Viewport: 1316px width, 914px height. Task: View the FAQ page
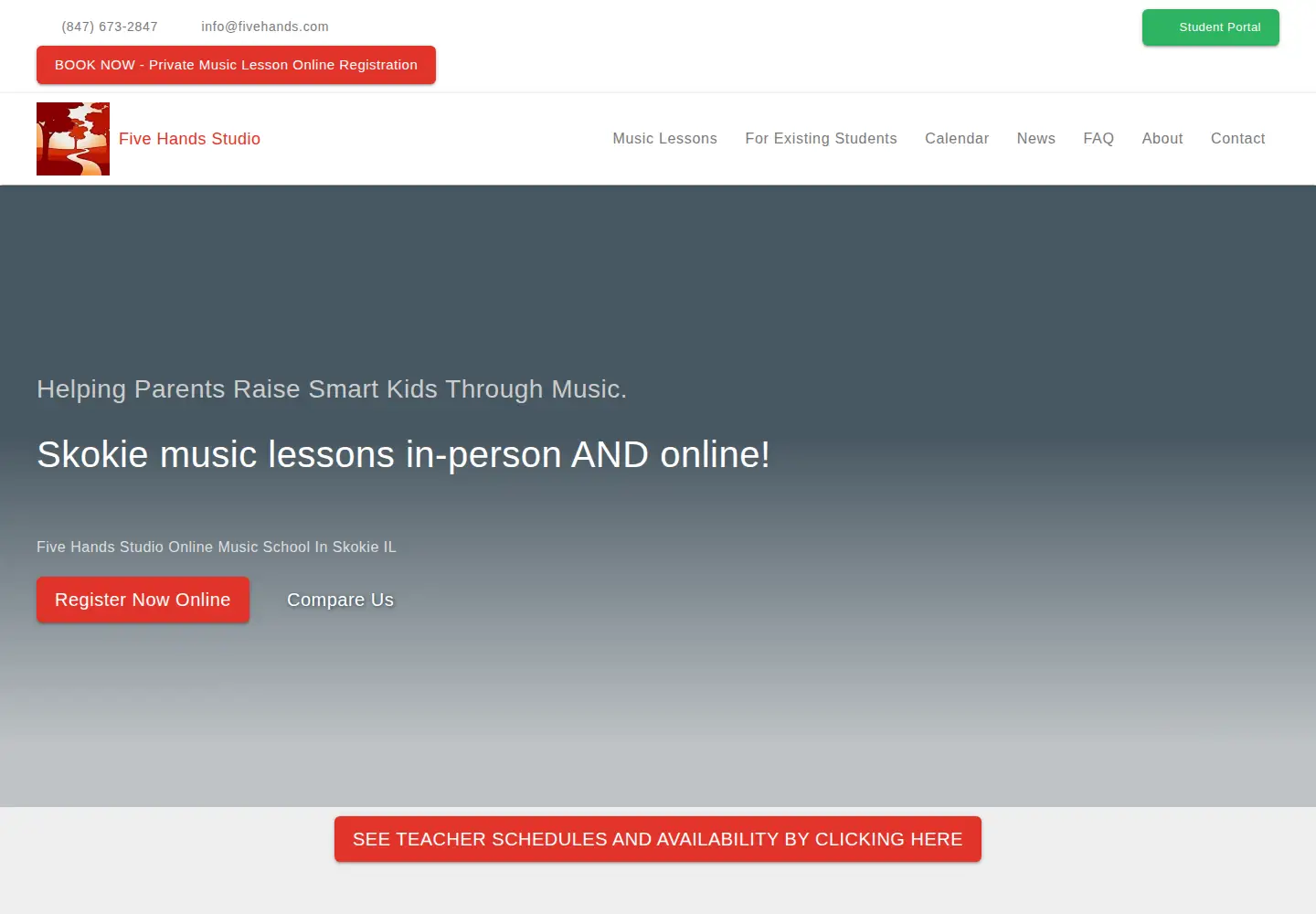click(1098, 139)
